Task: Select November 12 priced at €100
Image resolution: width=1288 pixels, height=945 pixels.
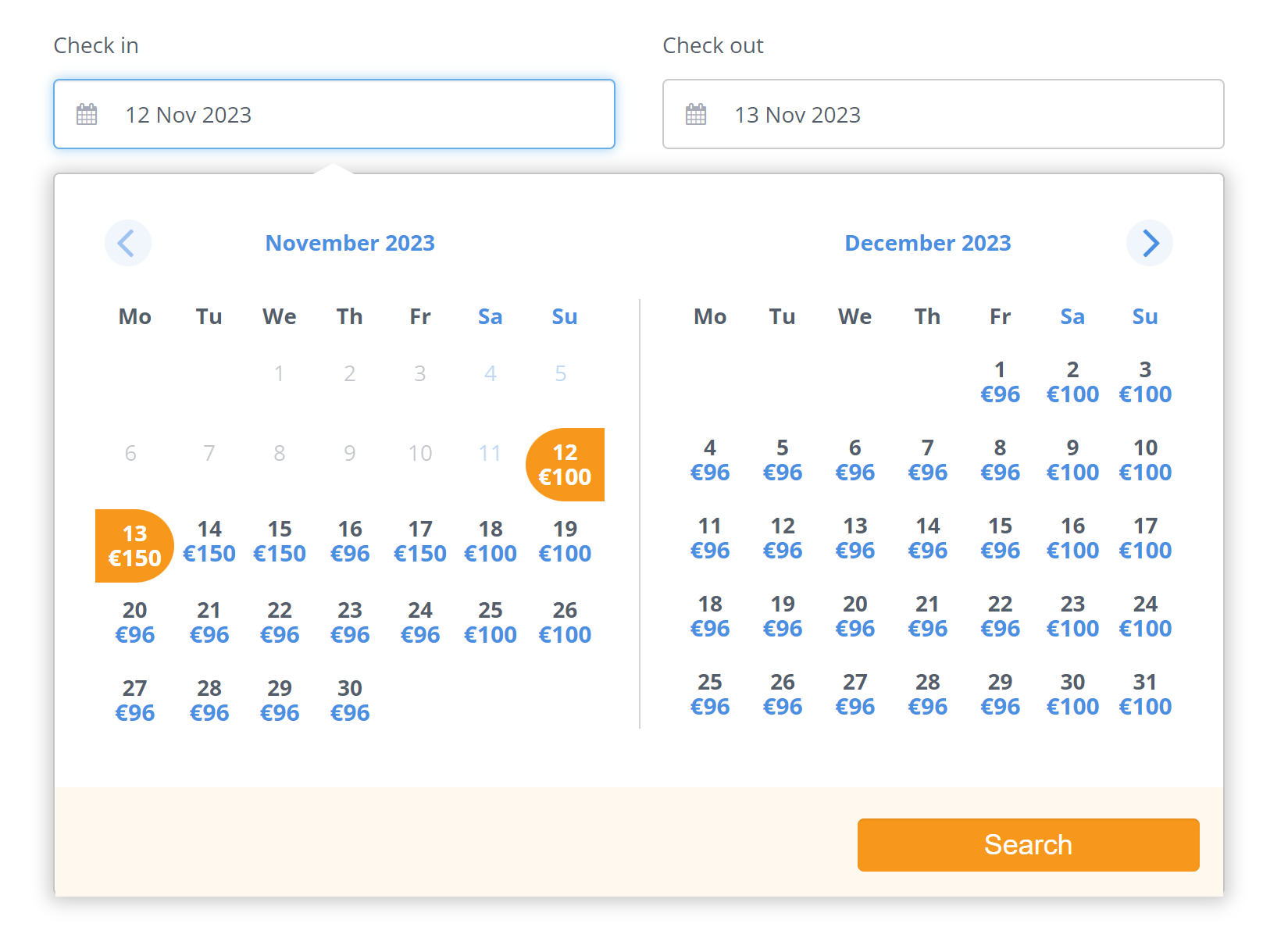Action: 565,465
